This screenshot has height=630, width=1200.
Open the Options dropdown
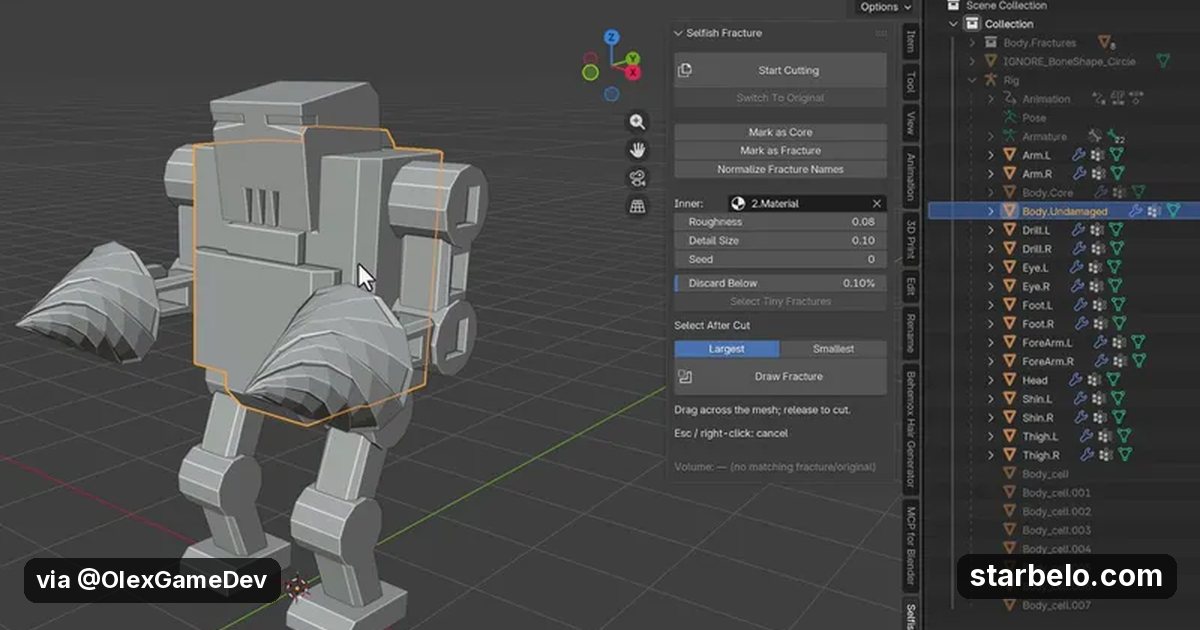click(x=885, y=7)
